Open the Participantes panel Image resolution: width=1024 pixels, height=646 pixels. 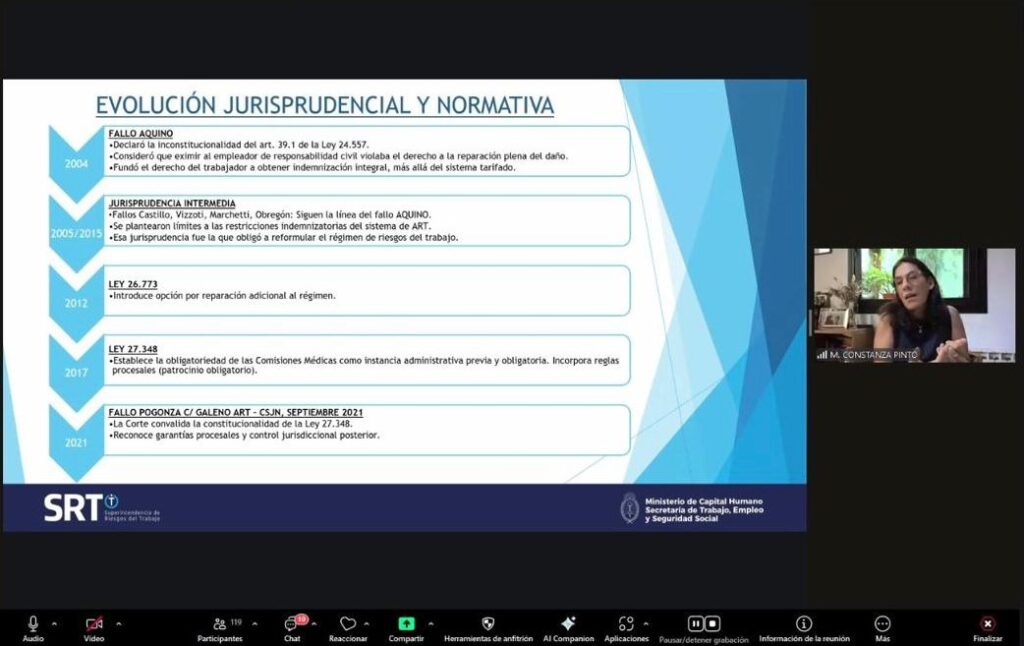click(x=220, y=624)
